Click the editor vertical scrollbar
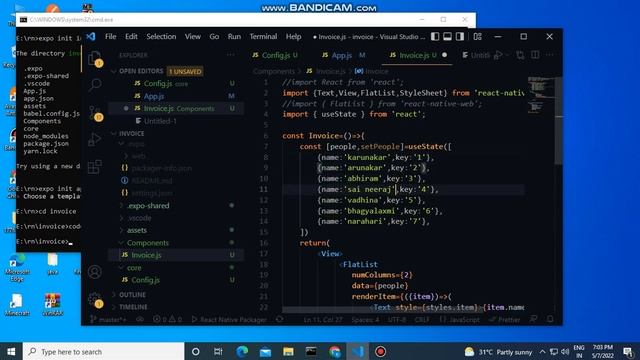The width and height of the screenshot is (640, 360). [558, 122]
